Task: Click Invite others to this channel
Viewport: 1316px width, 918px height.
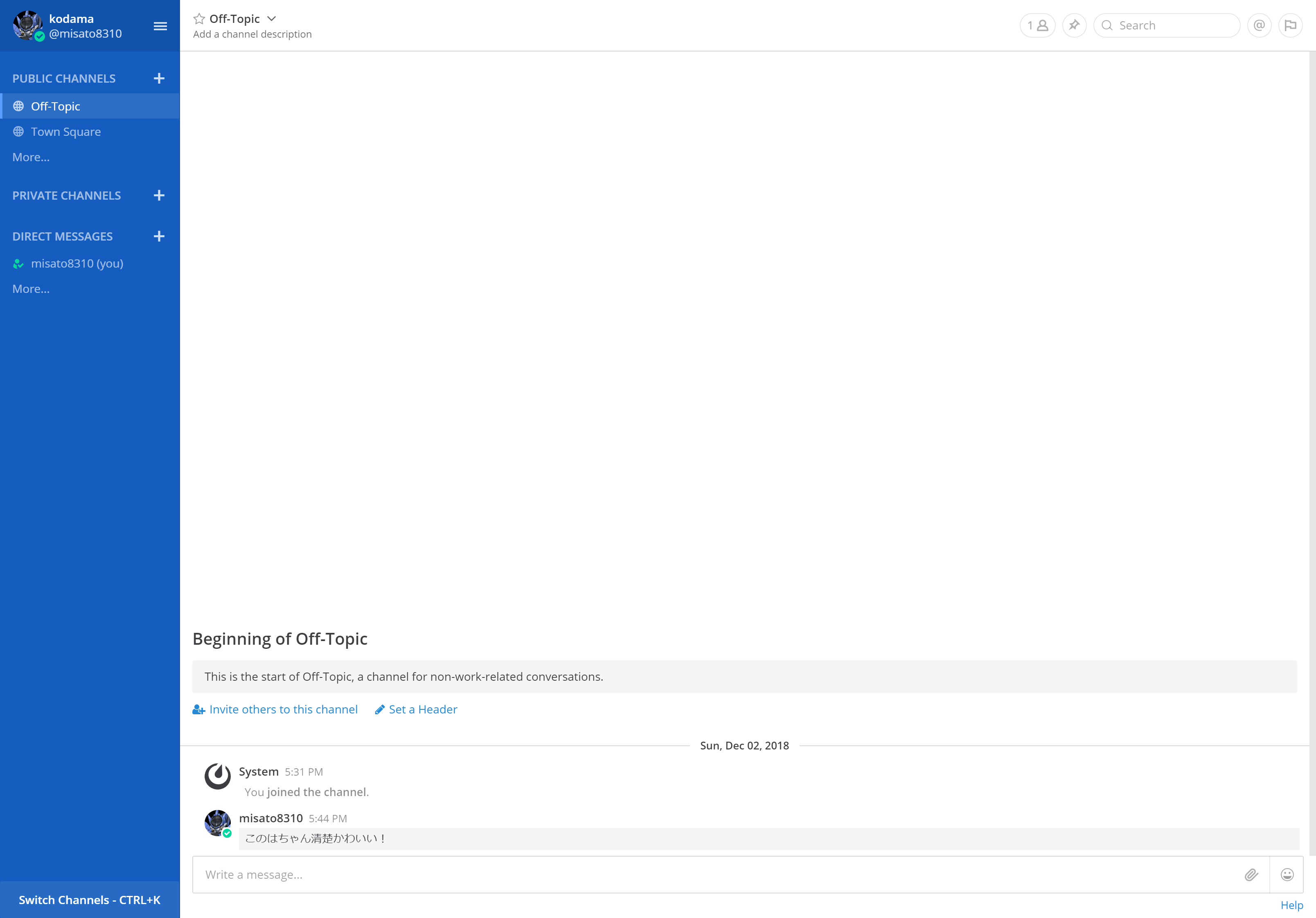Action: coord(276,709)
